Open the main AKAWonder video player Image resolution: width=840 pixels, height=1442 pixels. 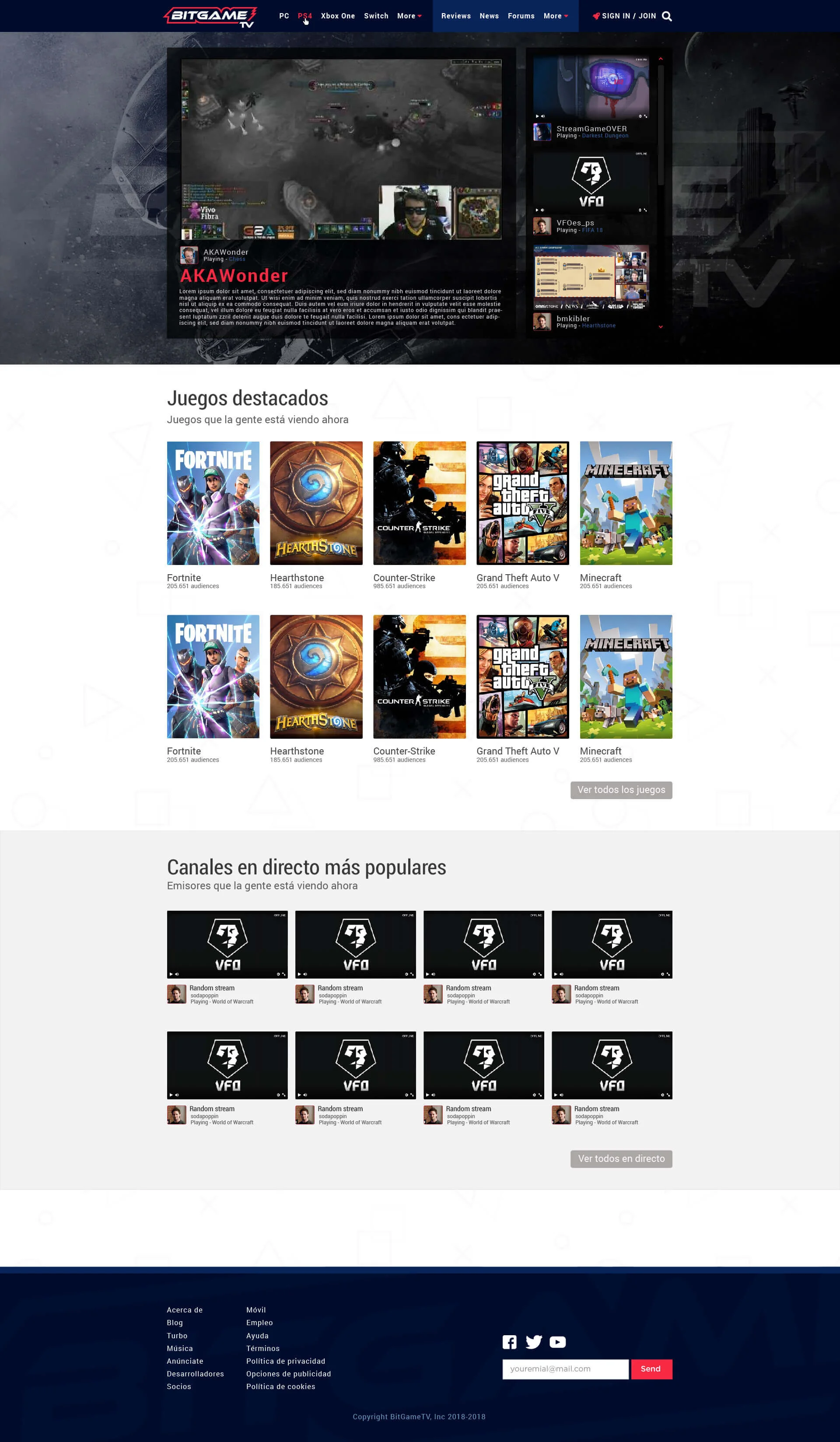tap(341, 149)
